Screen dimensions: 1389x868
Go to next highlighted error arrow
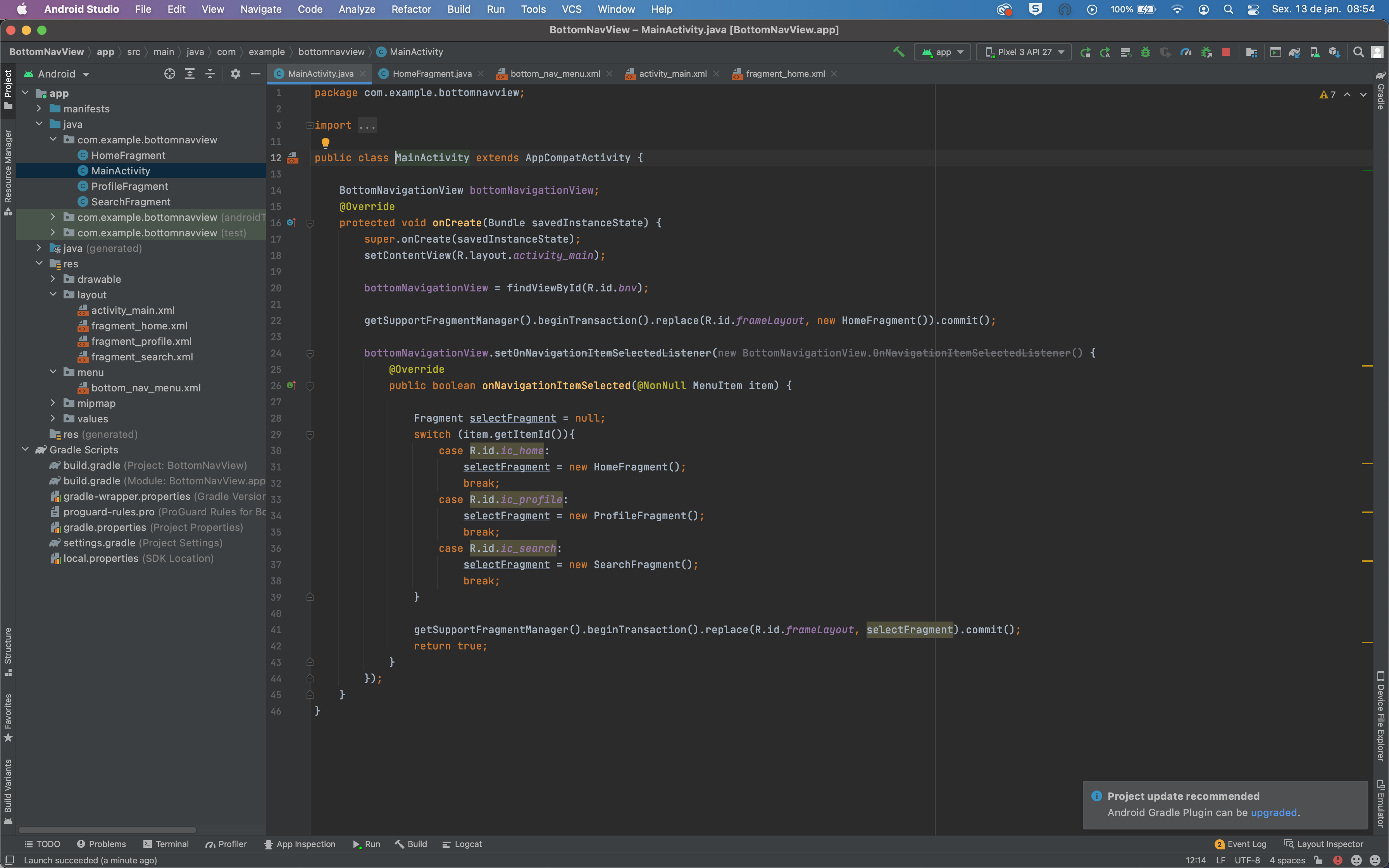pyautogui.click(x=1363, y=95)
